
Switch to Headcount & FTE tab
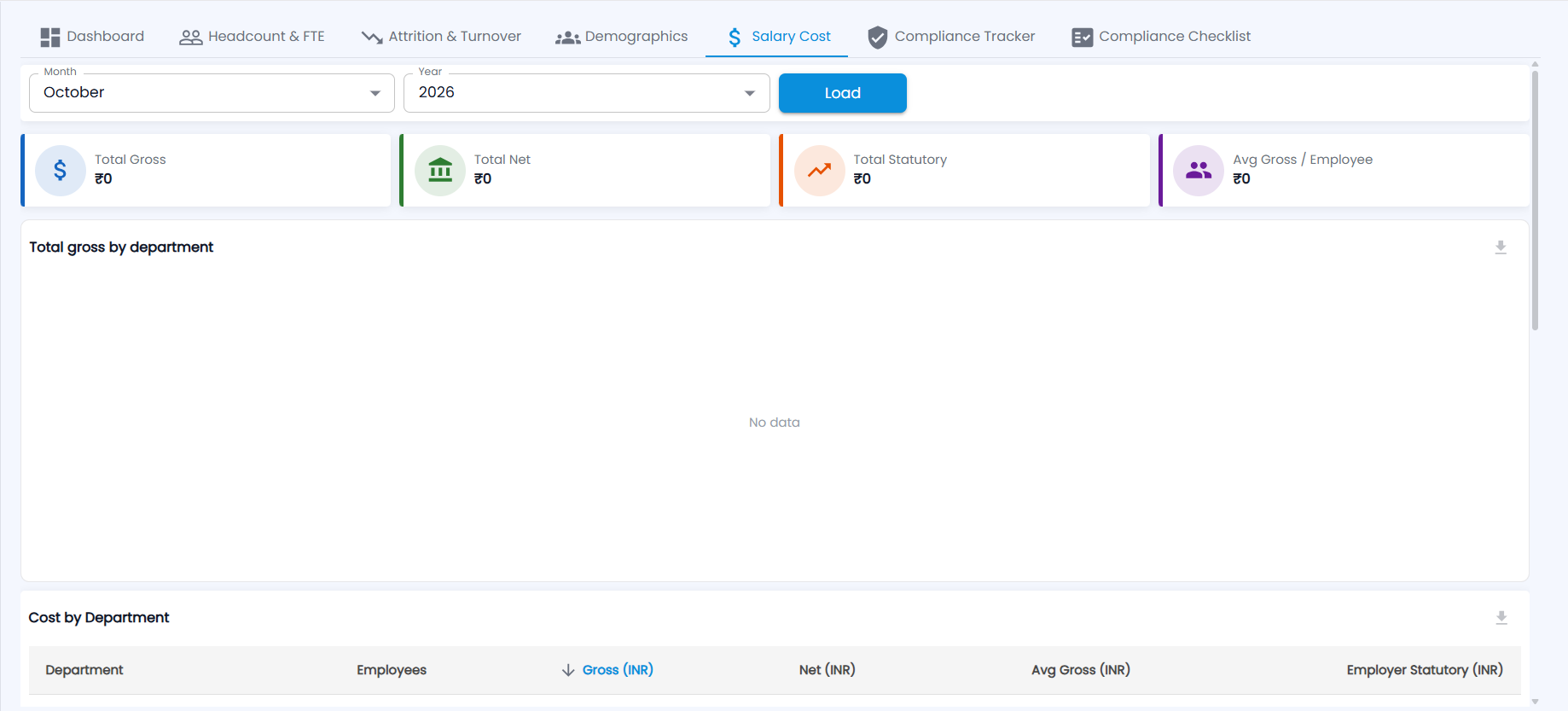pos(252,37)
